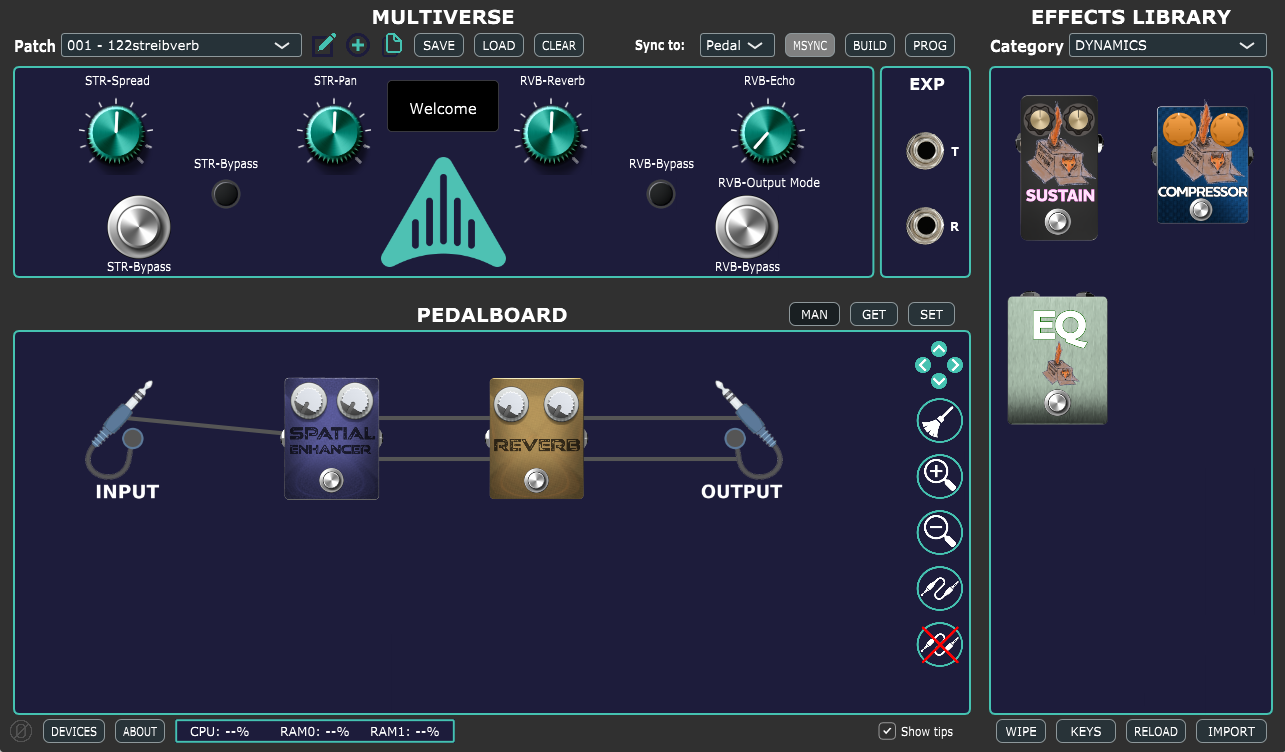Image resolution: width=1285 pixels, height=752 pixels.
Task: Click the PROG button
Action: point(930,45)
